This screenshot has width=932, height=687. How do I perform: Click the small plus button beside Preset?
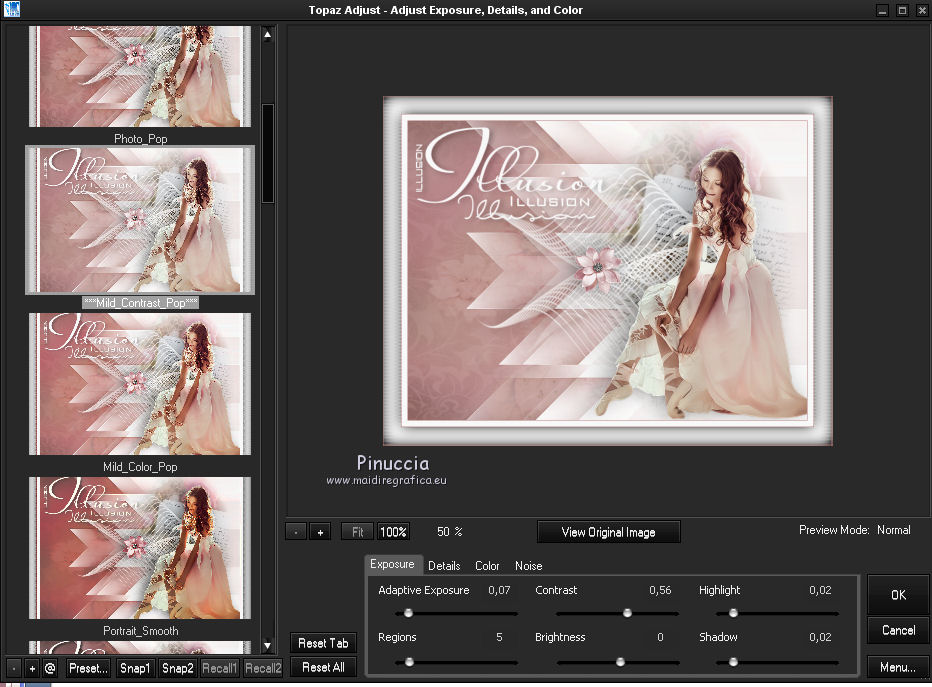32,668
